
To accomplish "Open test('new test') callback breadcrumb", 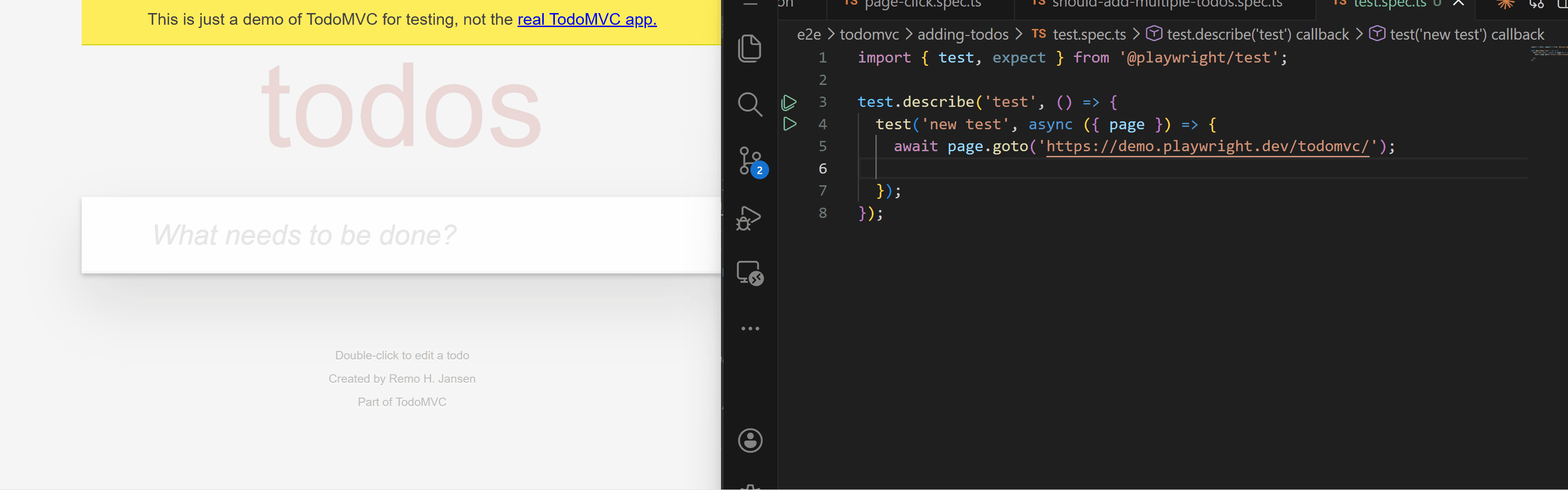I will (1456, 35).
